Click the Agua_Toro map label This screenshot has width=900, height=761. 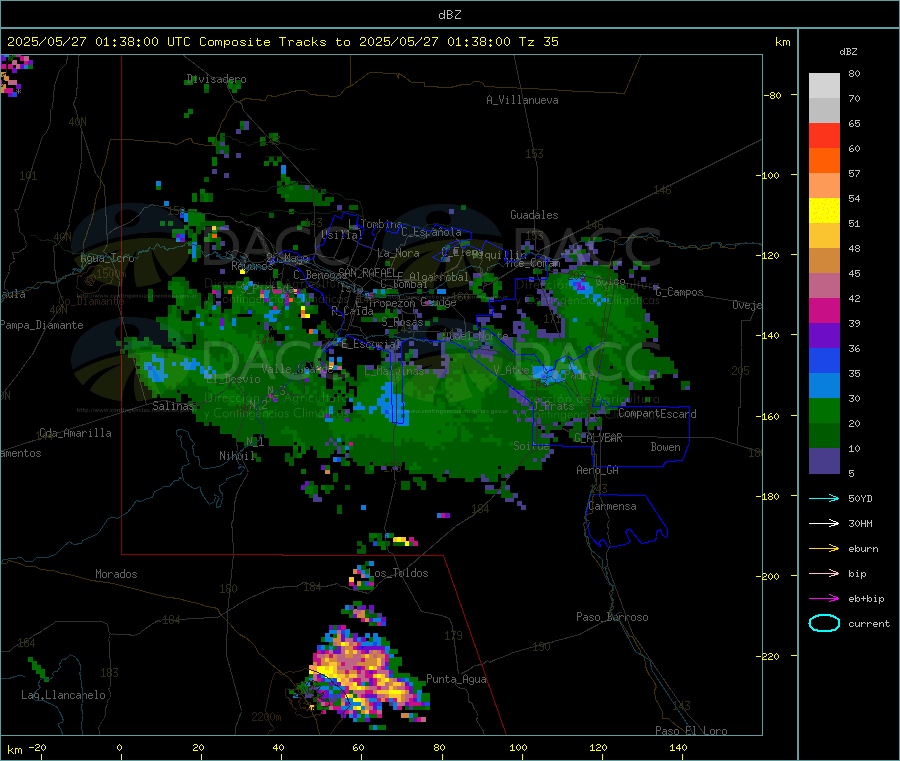(107, 258)
